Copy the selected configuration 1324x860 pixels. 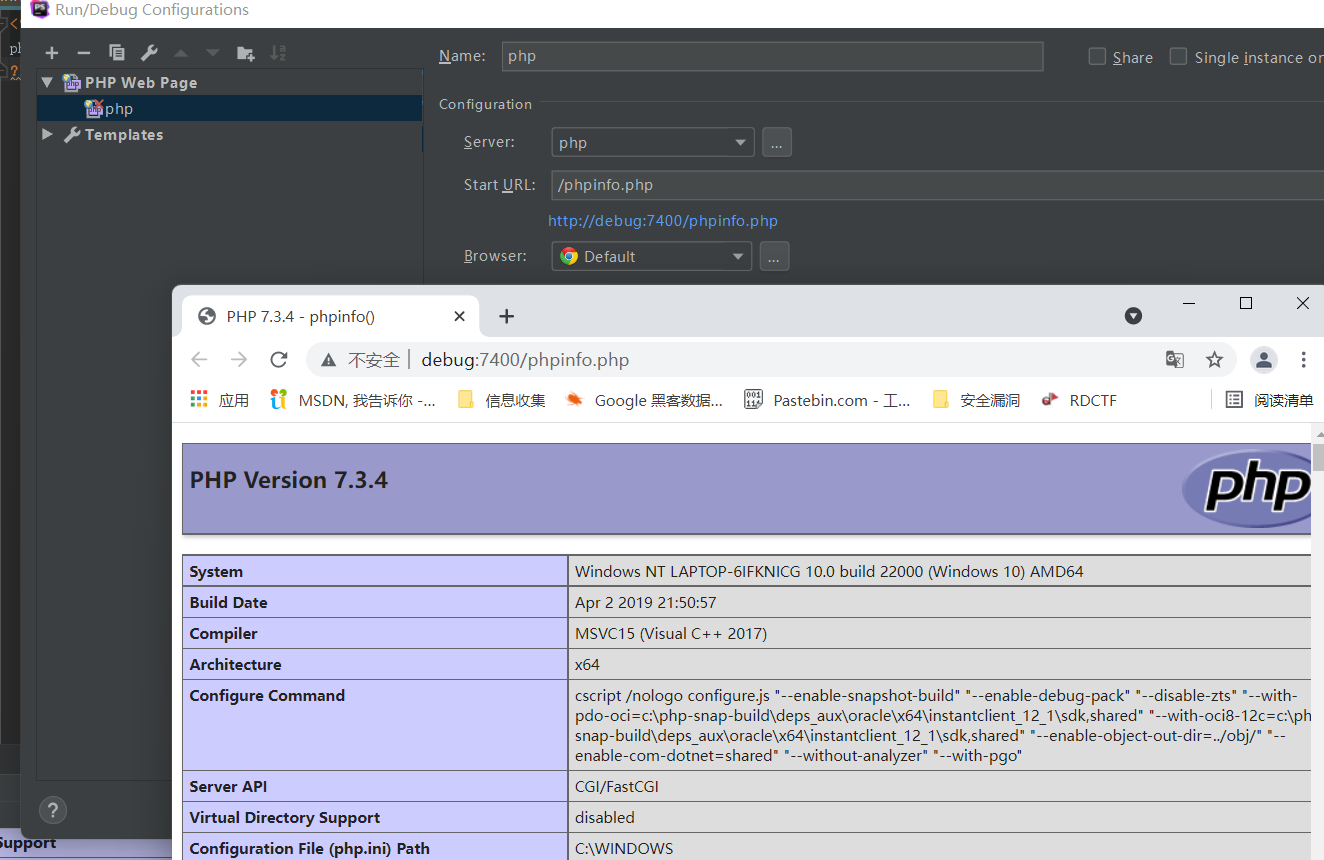(117, 53)
